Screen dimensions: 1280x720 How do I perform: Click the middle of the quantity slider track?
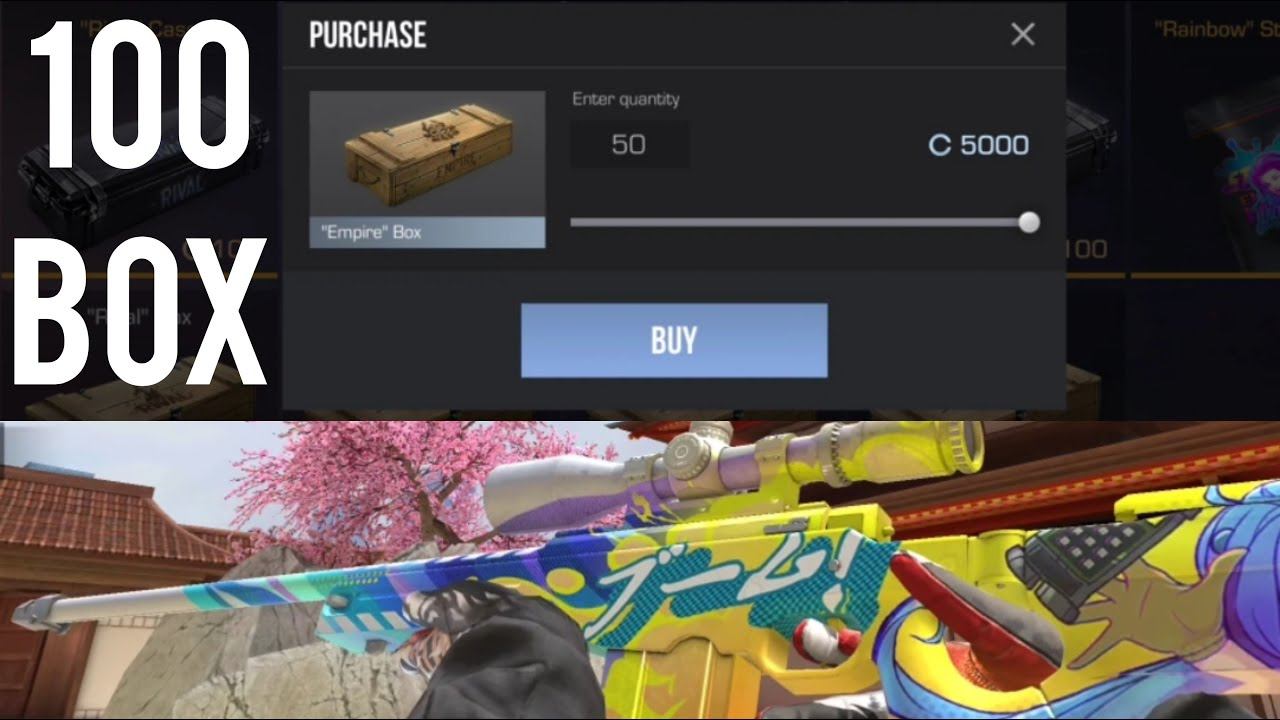[800, 222]
